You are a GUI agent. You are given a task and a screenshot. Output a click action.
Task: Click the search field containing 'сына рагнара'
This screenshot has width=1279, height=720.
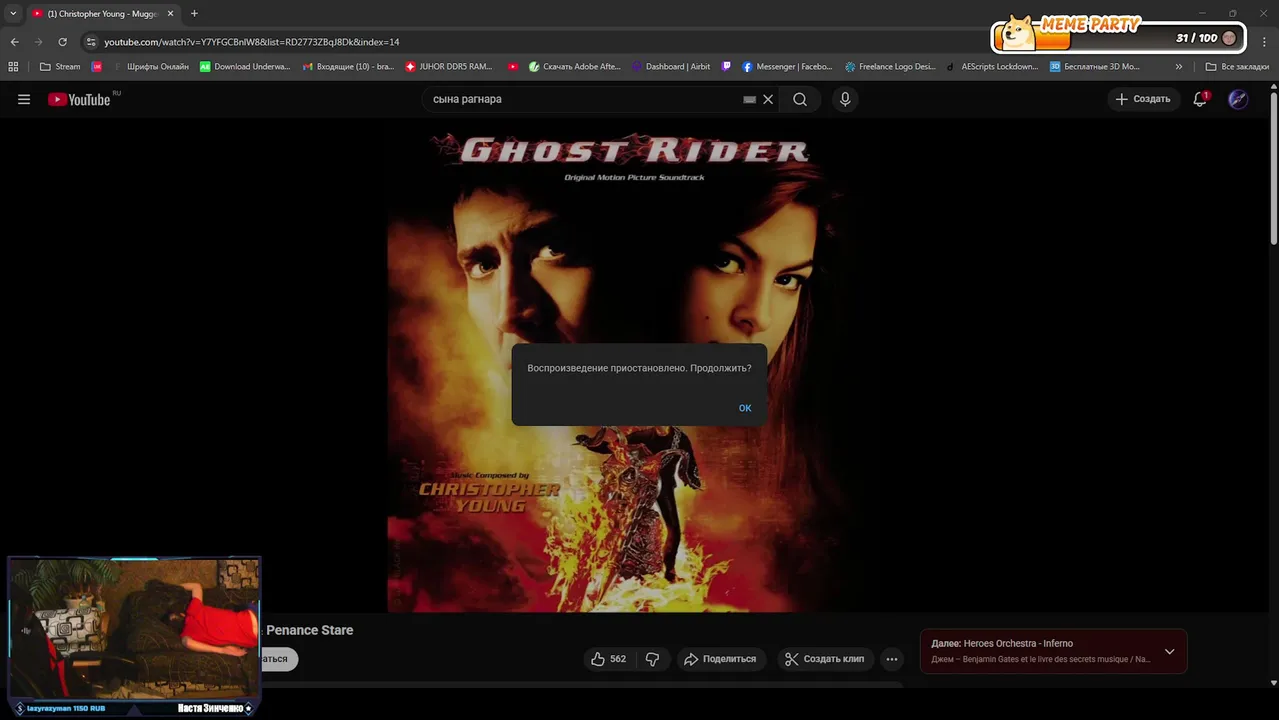click(585, 99)
